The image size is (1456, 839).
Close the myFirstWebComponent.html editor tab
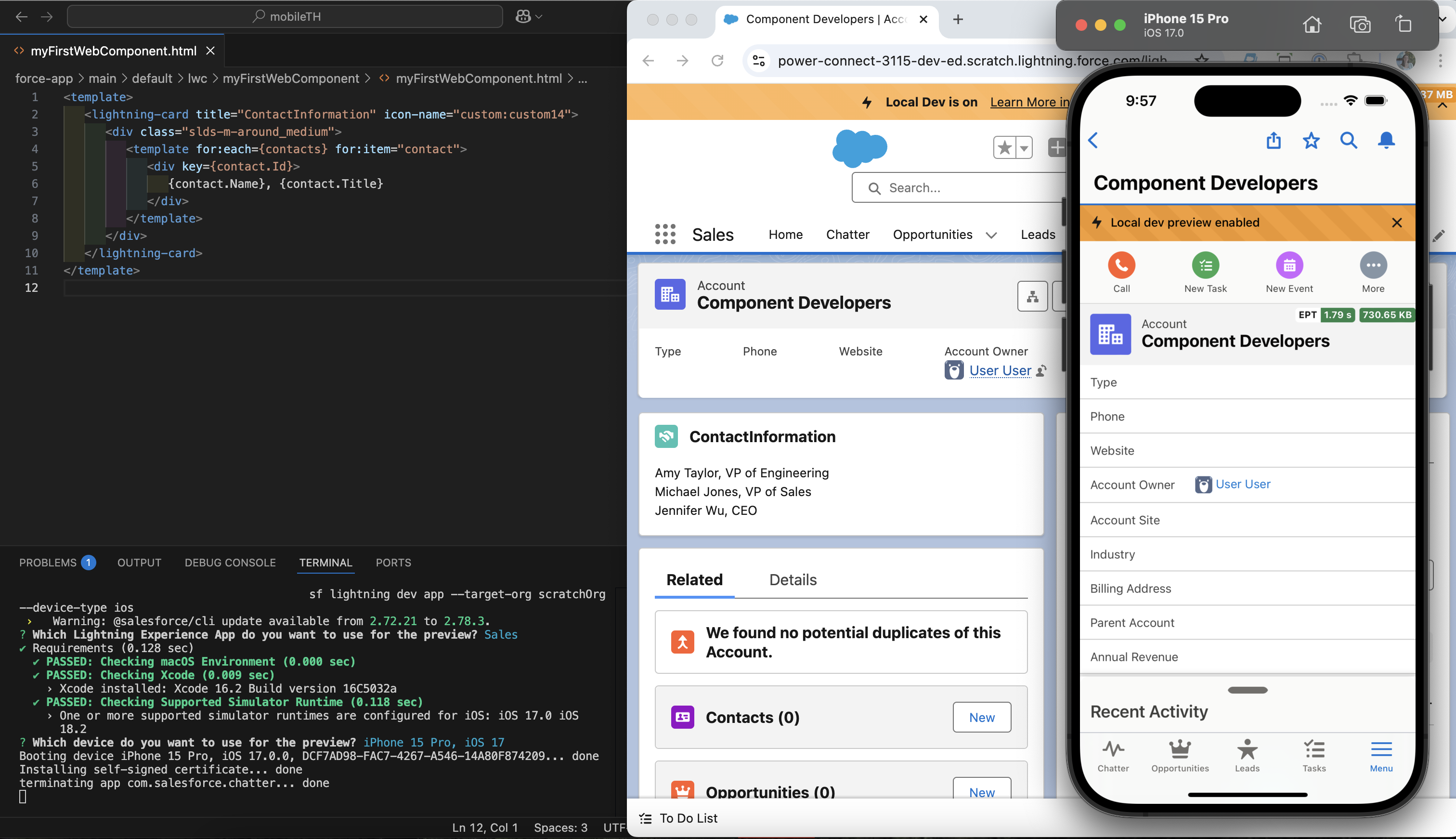210,51
